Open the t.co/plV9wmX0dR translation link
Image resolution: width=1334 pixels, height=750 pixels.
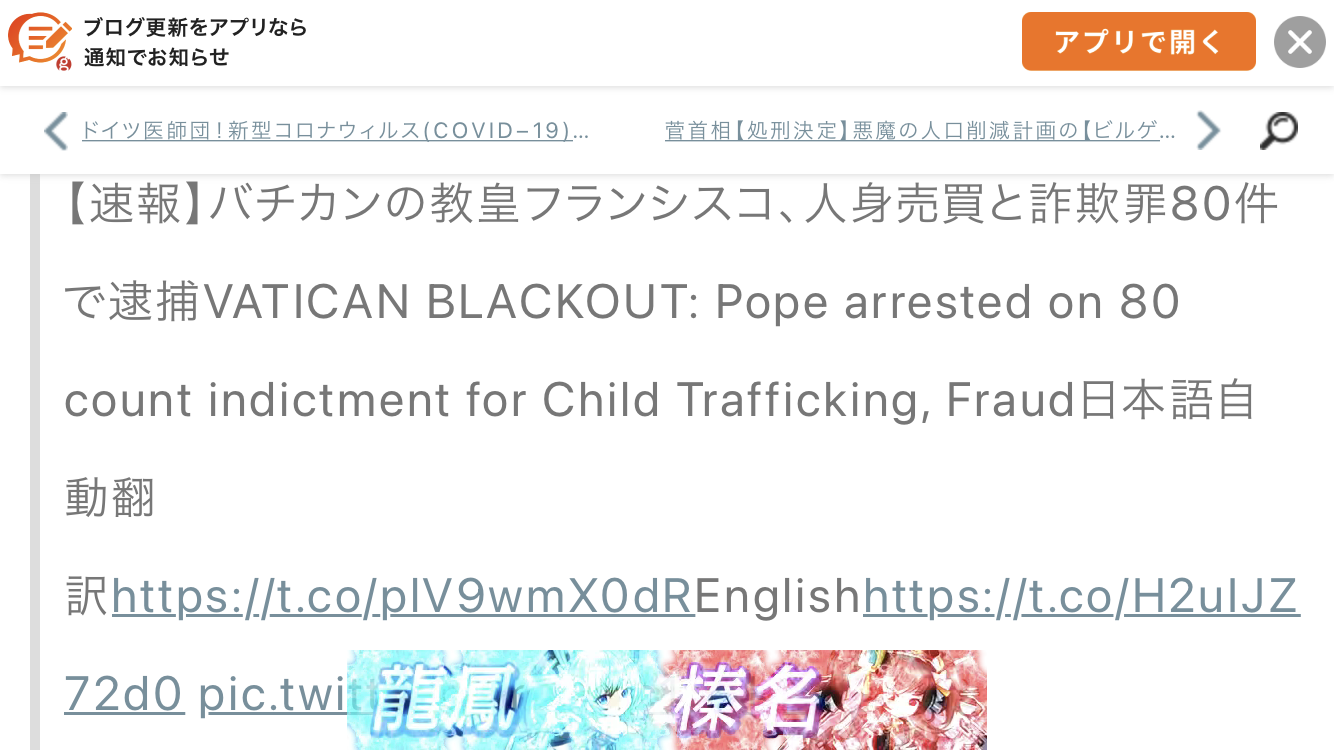[x=403, y=596]
